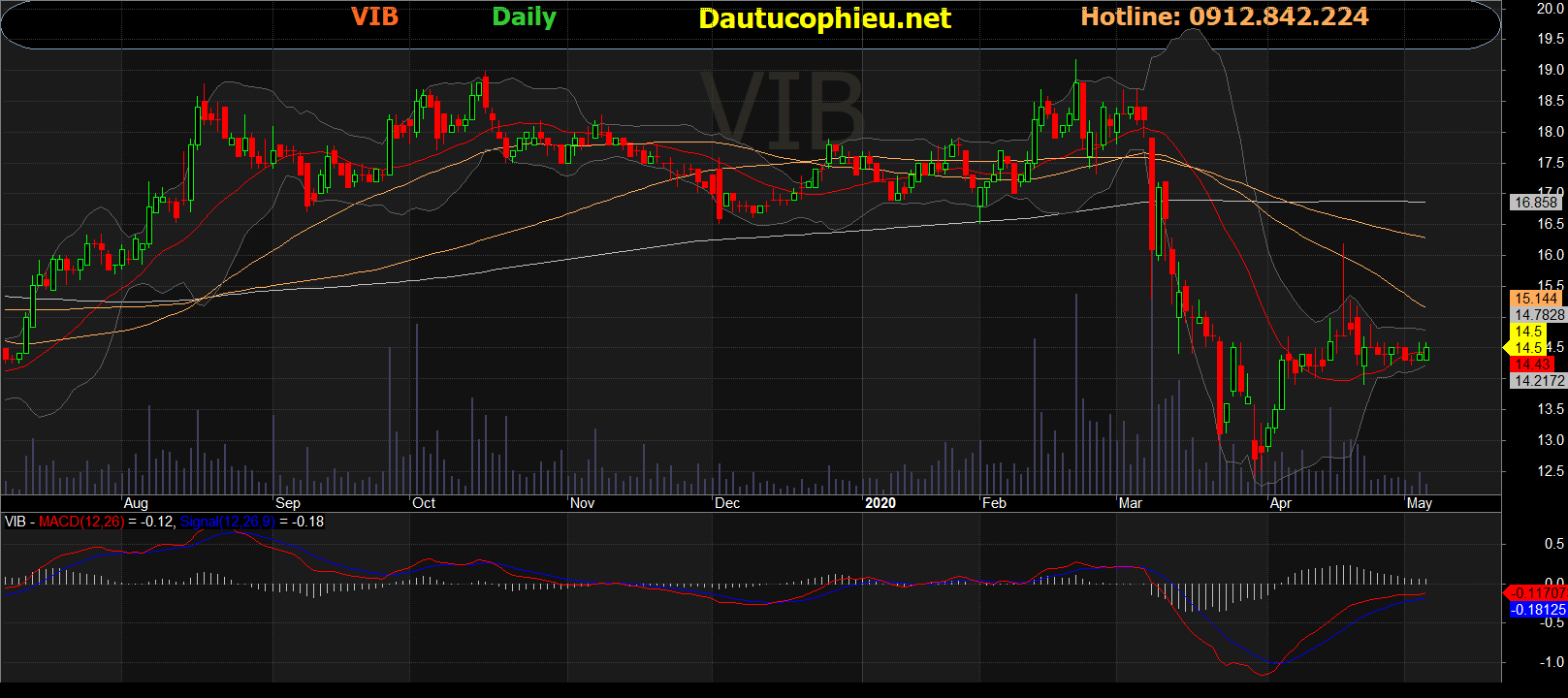Click the May label on time axis
This screenshot has height=698, width=1568.
click(1420, 503)
